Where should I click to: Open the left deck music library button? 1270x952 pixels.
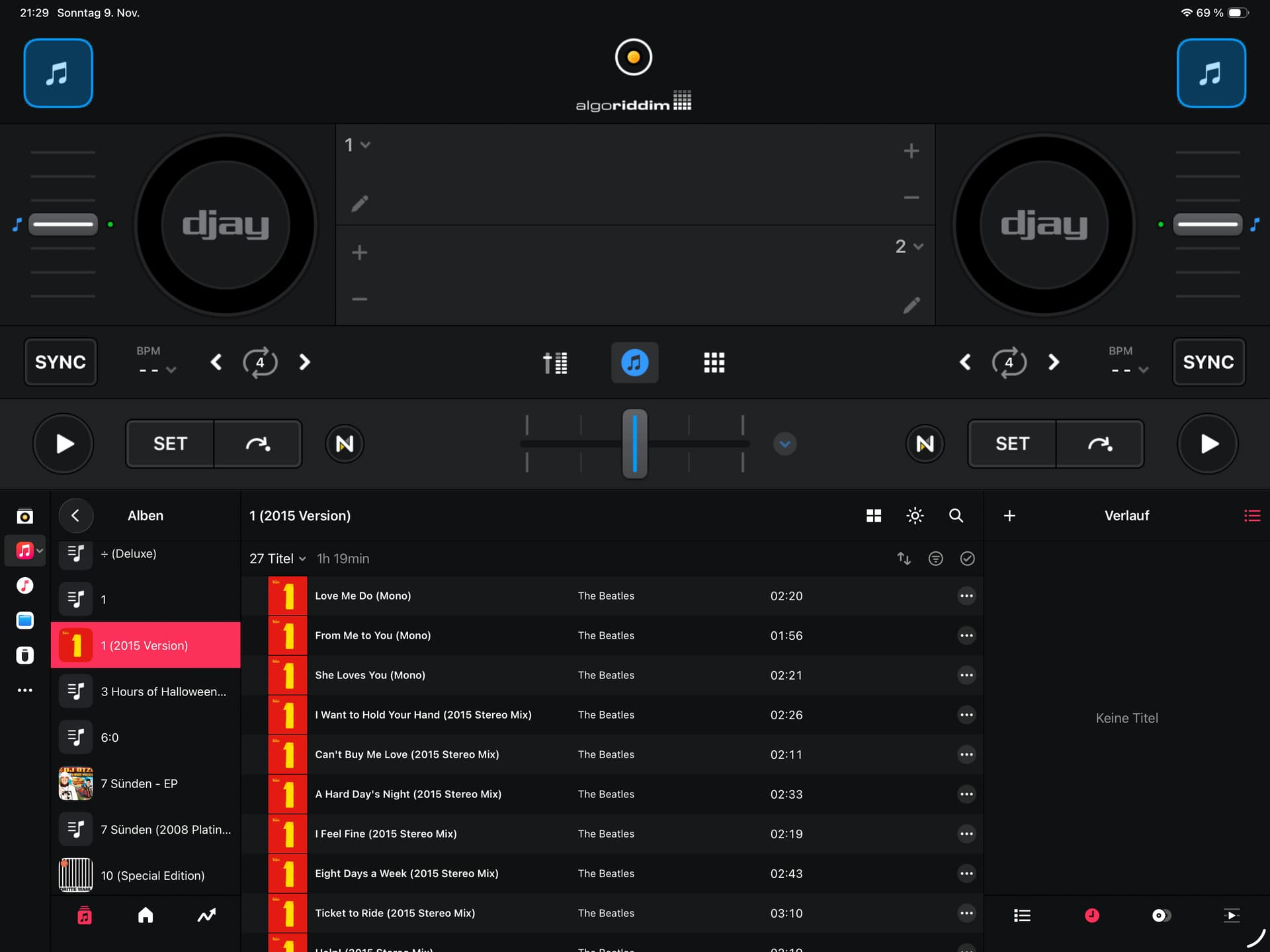pyautogui.click(x=58, y=73)
